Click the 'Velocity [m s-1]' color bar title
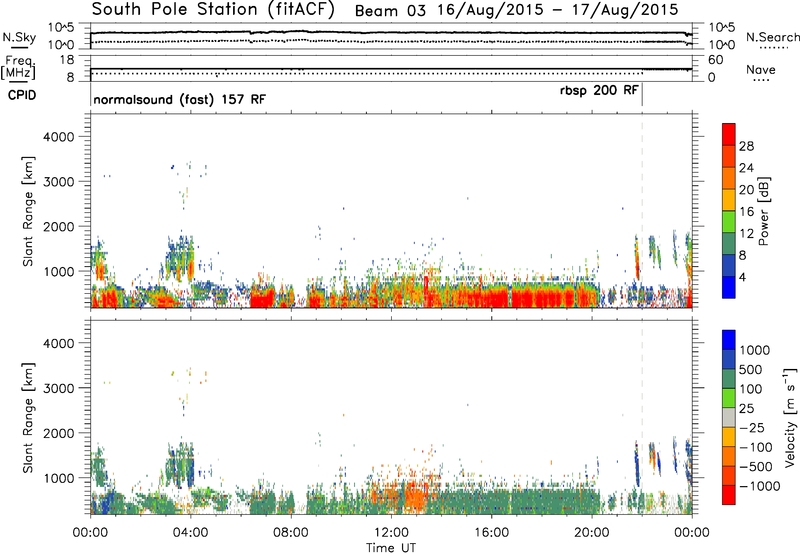Screen dimensions: 800x554 [x=790, y=417]
